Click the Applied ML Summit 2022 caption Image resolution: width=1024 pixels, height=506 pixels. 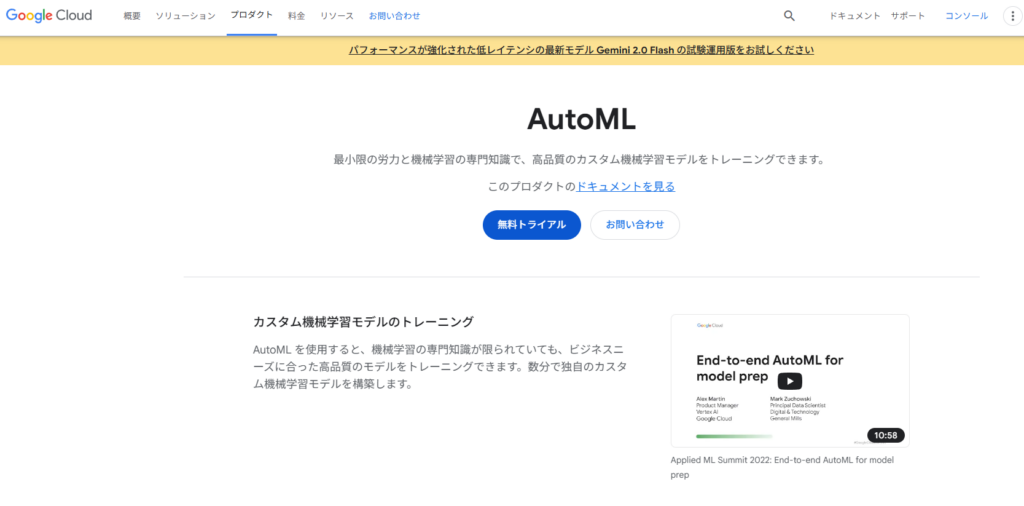[x=781, y=467]
